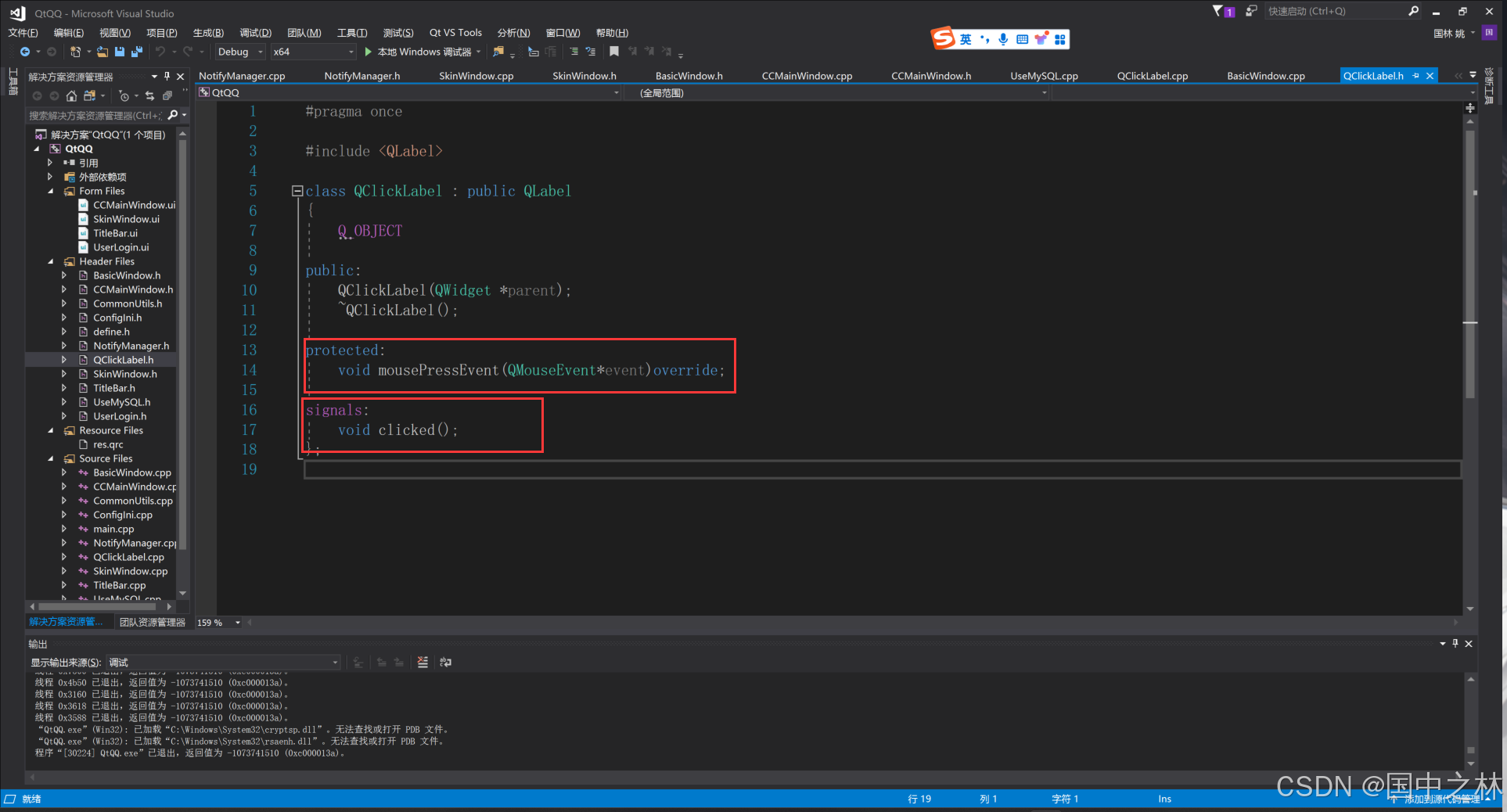Image resolution: width=1507 pixels, height=812 pixels.
Task: Toggle auto-hide pin on Output panel
Action: pos(1455,643)
